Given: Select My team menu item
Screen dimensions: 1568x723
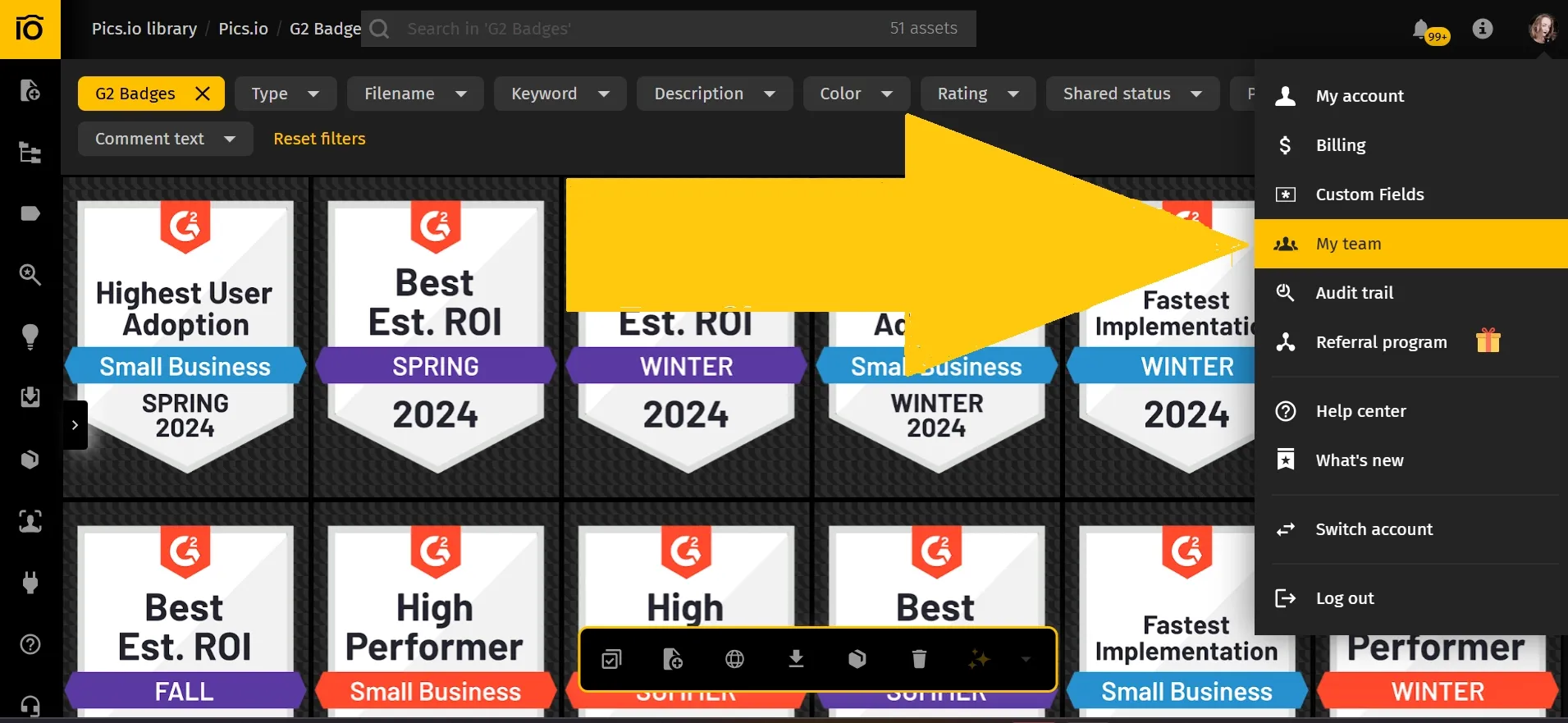Looking at the screenshot, I should (x=1411, y=244).
